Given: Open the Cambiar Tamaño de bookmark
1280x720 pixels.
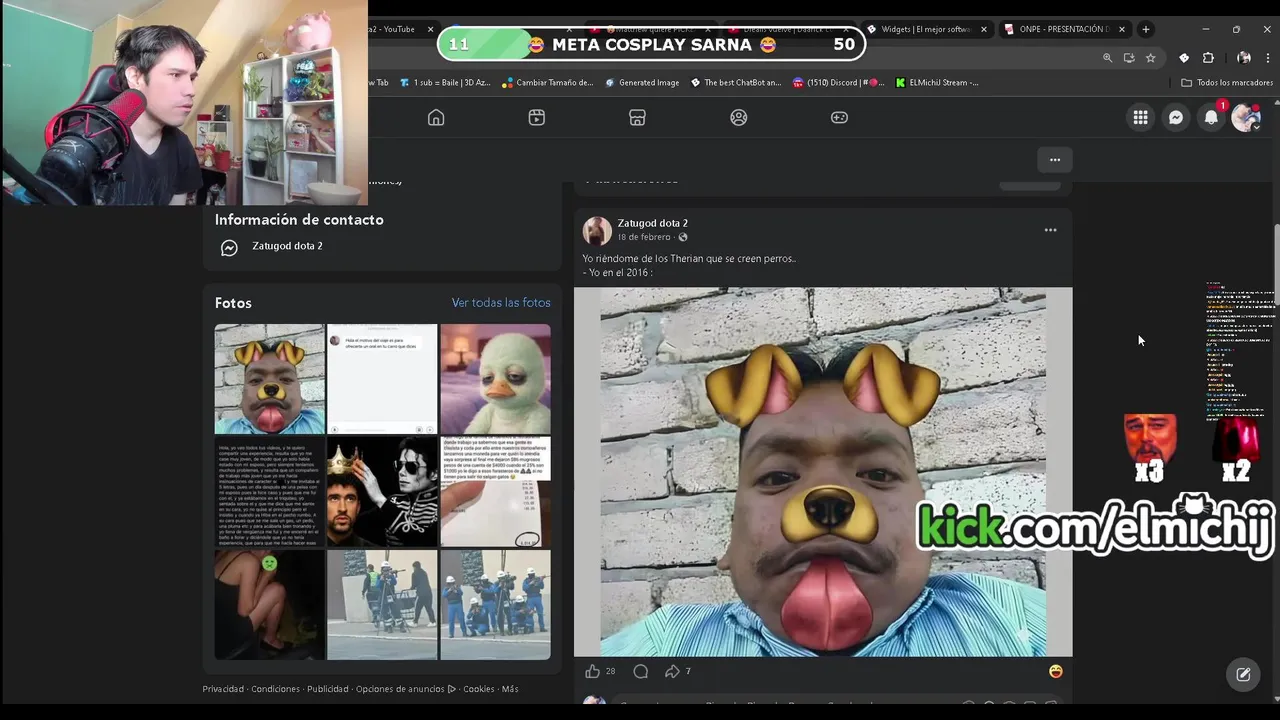Looking at the screenshot, I should (x=548, y=83).
